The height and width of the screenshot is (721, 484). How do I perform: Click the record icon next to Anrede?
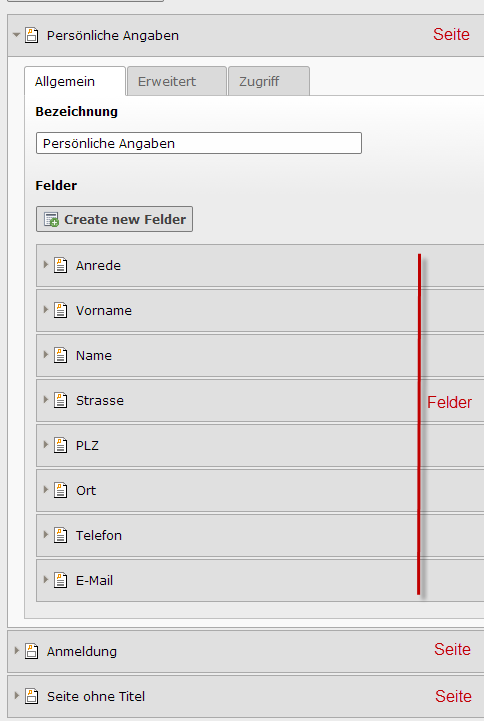pos(61,265)
